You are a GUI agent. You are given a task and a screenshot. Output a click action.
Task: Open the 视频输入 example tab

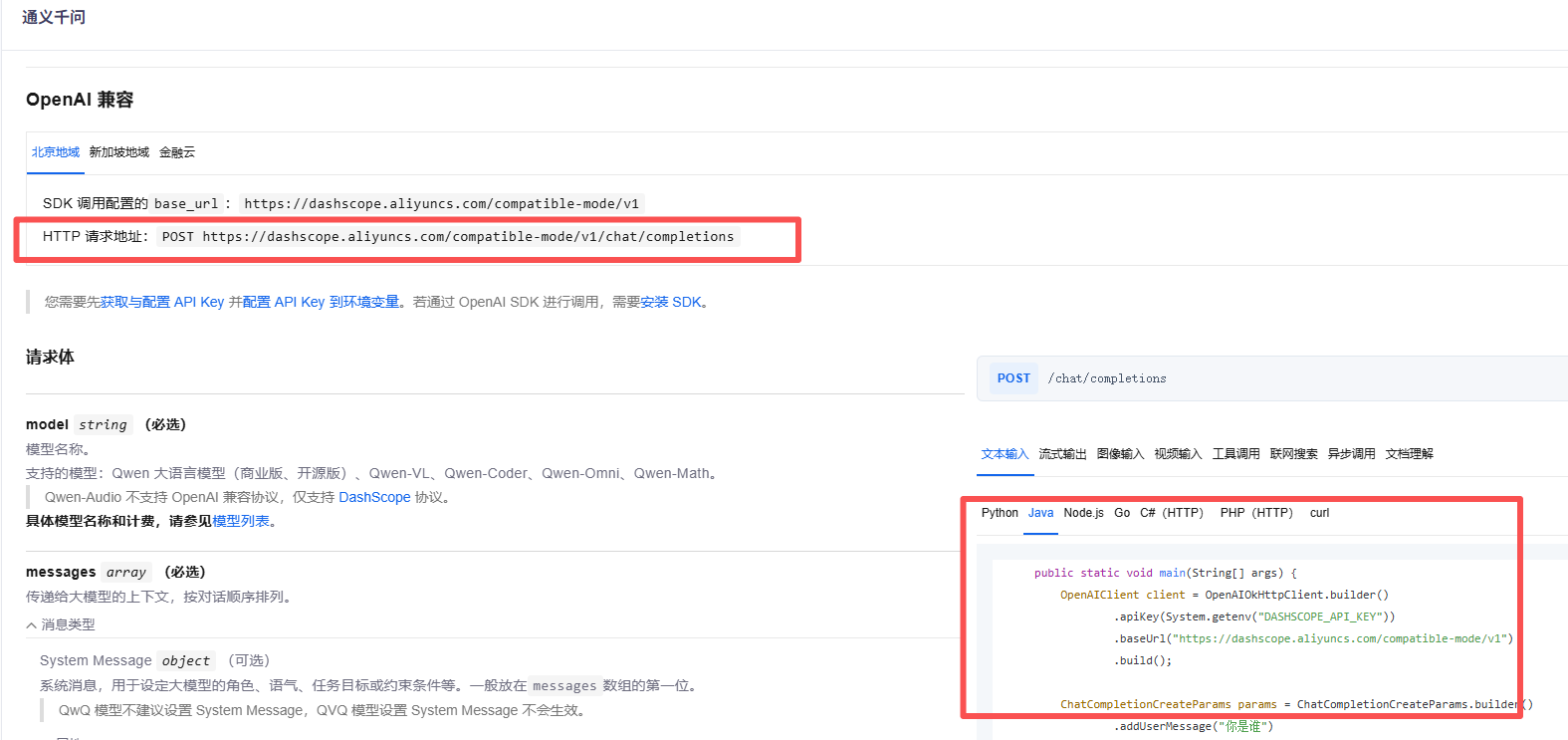(1178, 454)
